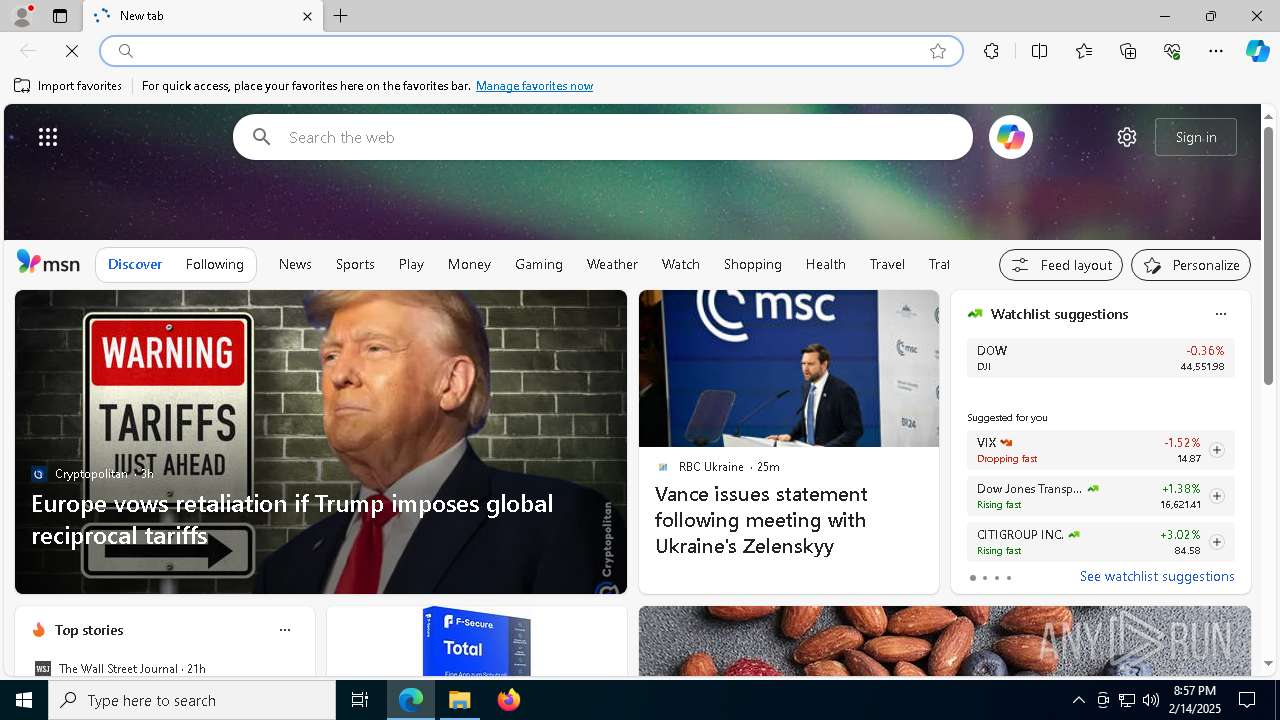
Task: Show hidden system tray icons
Action: (x=1078, y=700)
